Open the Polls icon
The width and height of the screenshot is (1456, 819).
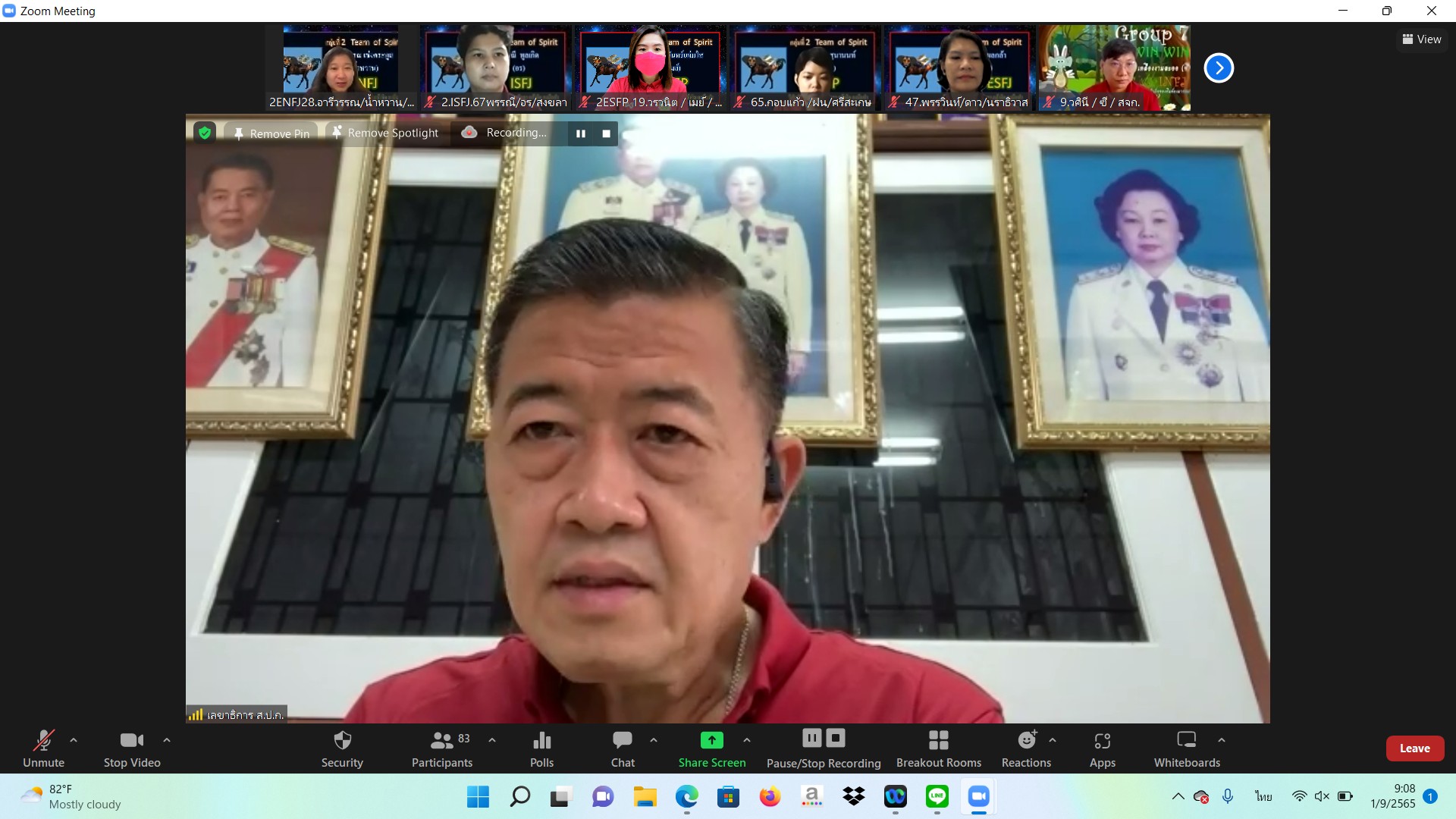click(x=541, y=748)
